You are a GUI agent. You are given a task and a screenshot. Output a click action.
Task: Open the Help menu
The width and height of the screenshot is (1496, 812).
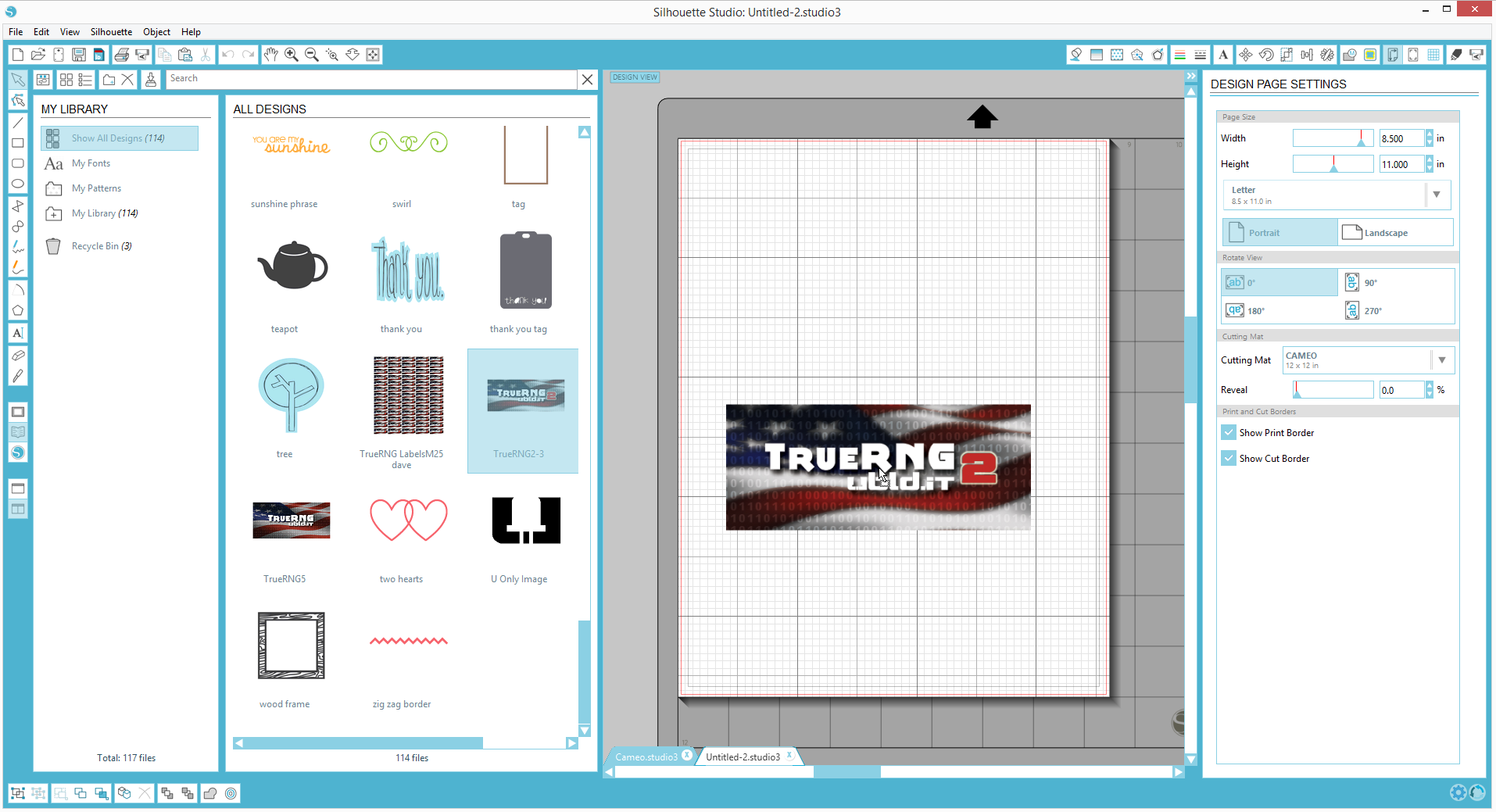(191, 32)
